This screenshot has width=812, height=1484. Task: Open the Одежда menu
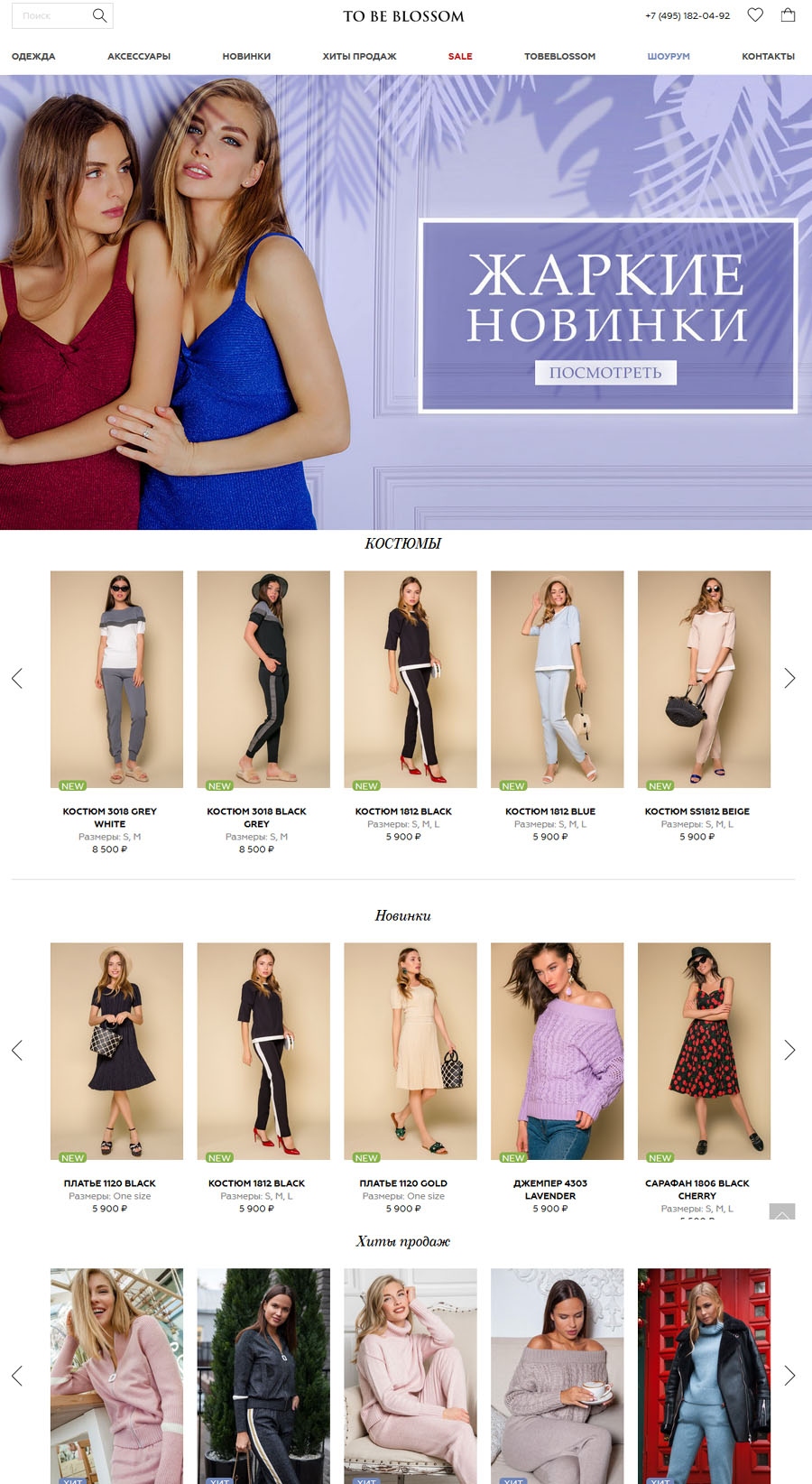(33, 56)
